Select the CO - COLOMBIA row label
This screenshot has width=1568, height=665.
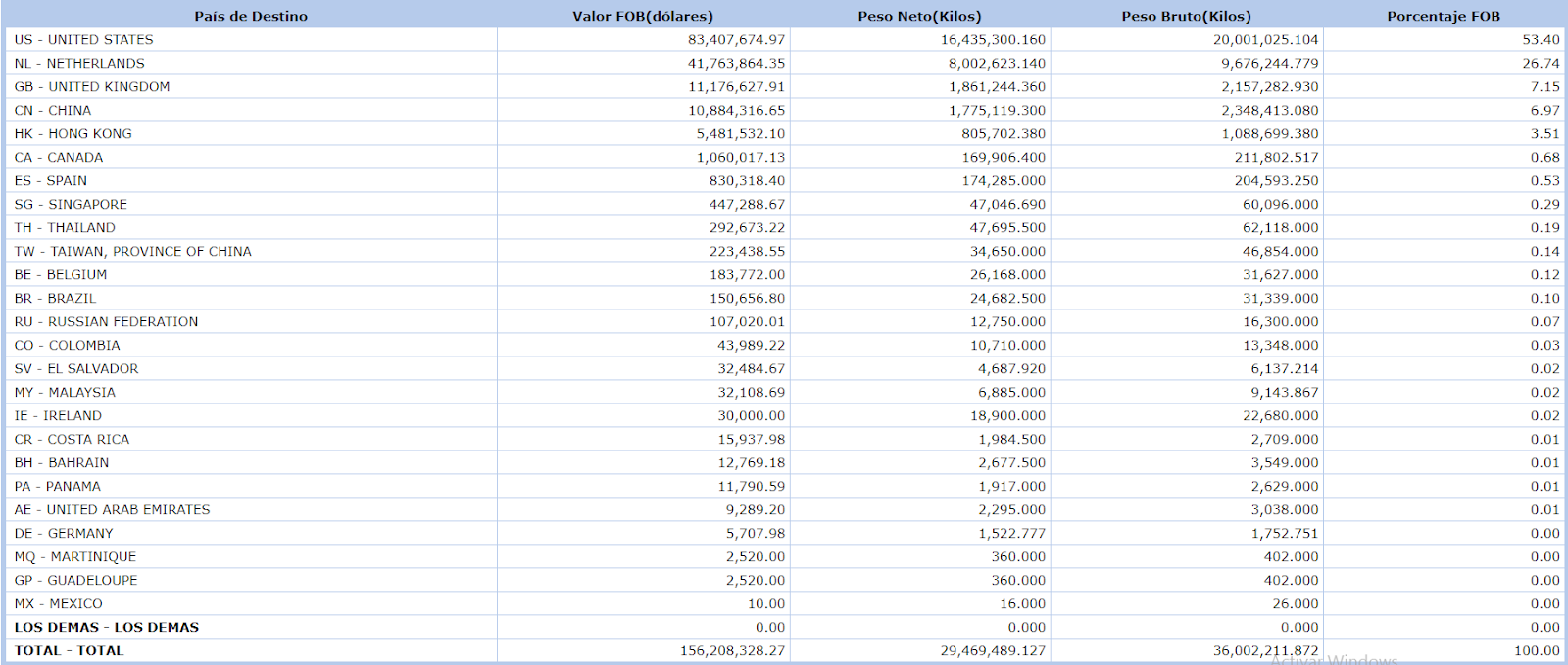68,345
